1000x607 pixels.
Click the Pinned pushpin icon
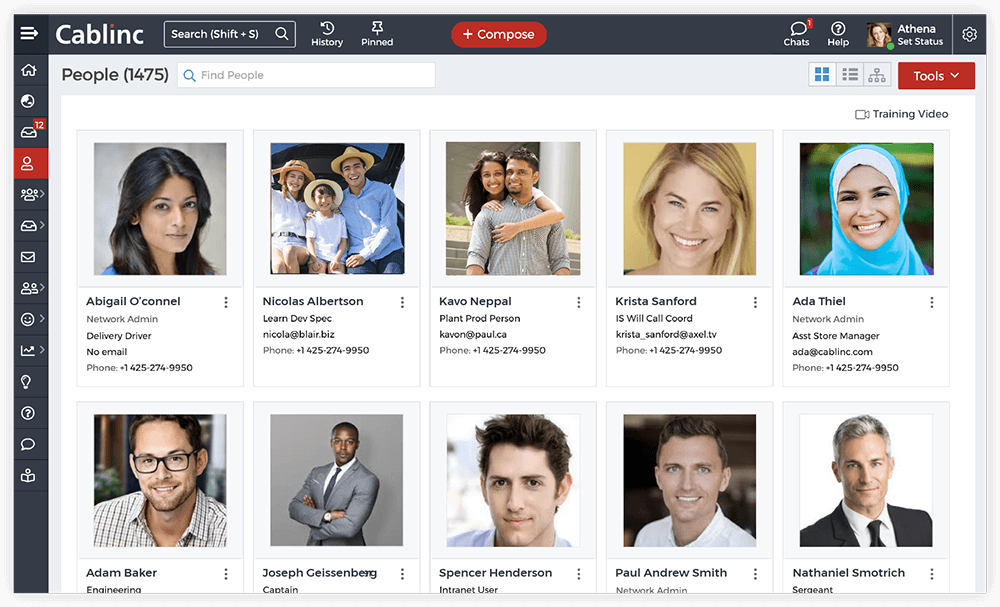coord(377,33)
